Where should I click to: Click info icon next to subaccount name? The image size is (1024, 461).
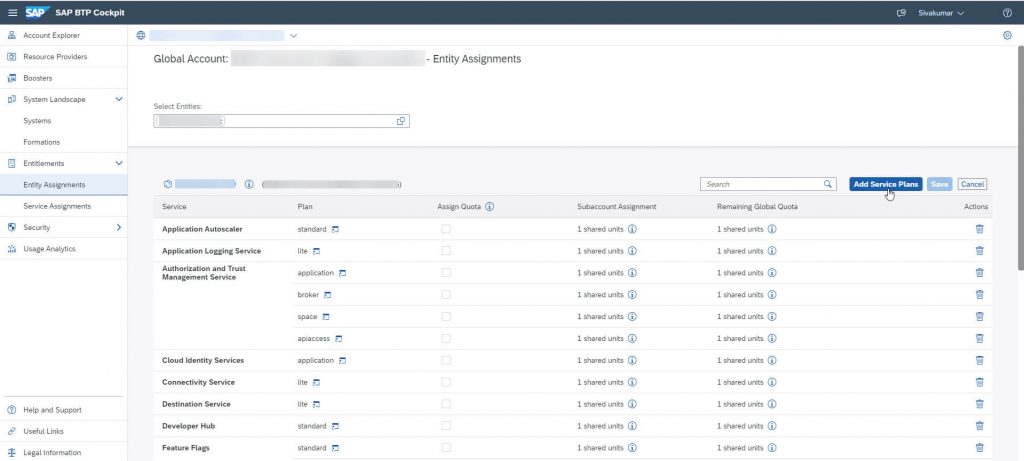click(x=249, y=184)
